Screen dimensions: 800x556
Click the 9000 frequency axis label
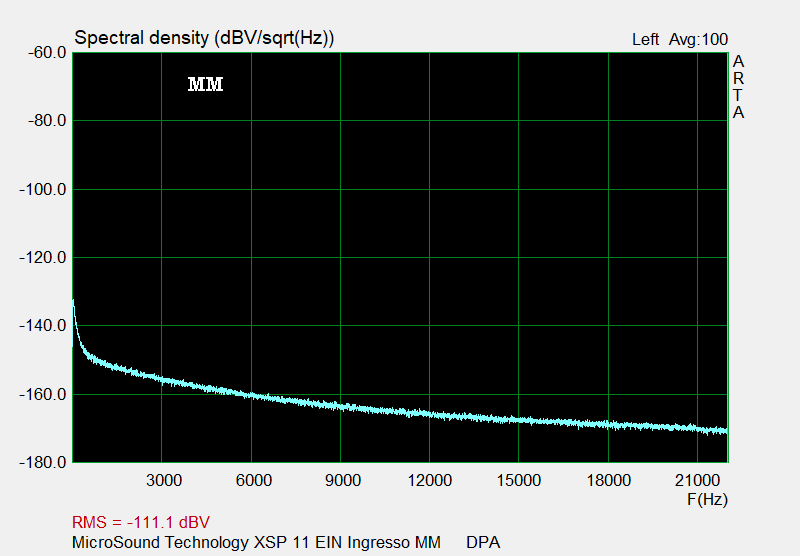click(343, 481)
